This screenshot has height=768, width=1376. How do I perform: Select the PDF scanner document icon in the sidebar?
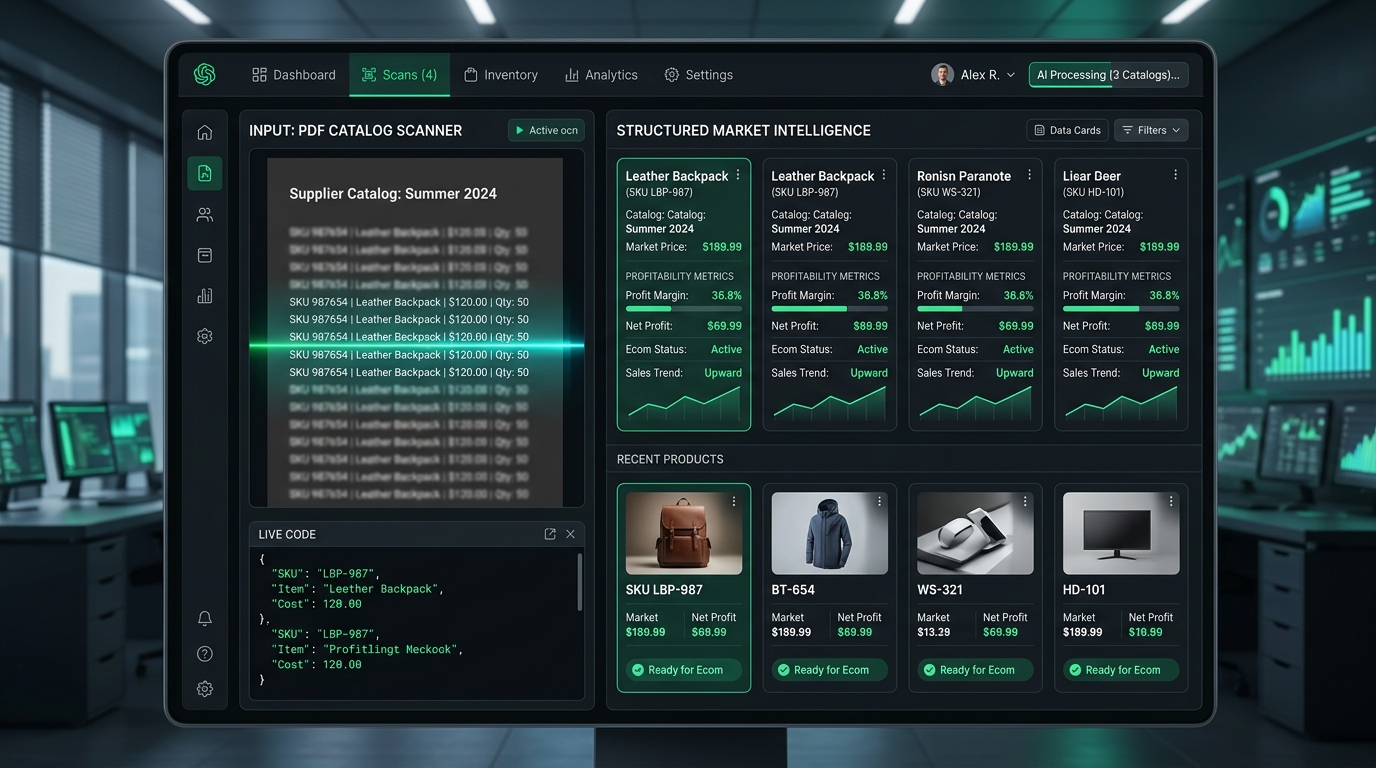(205, 173)
